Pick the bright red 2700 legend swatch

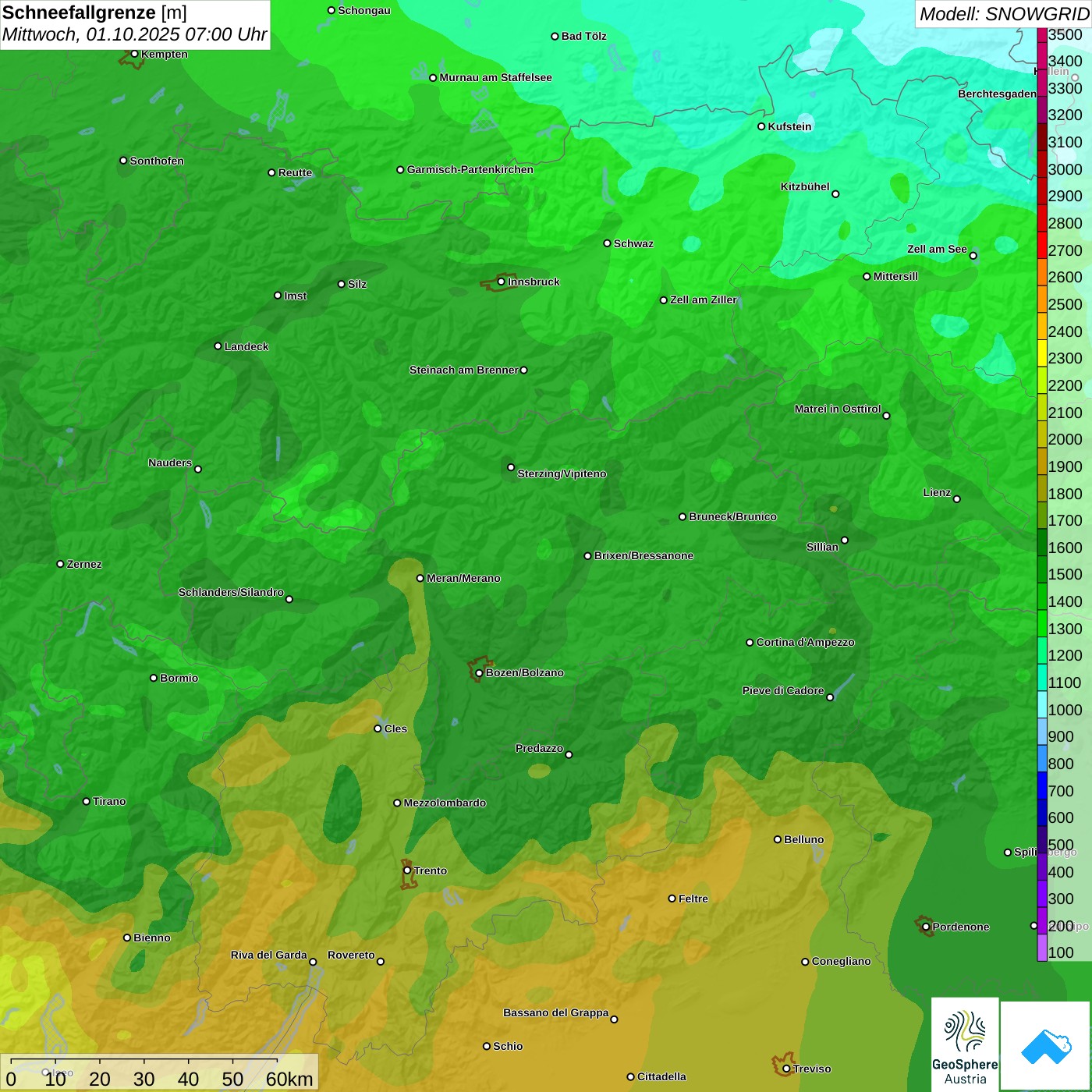[1042, 246]
